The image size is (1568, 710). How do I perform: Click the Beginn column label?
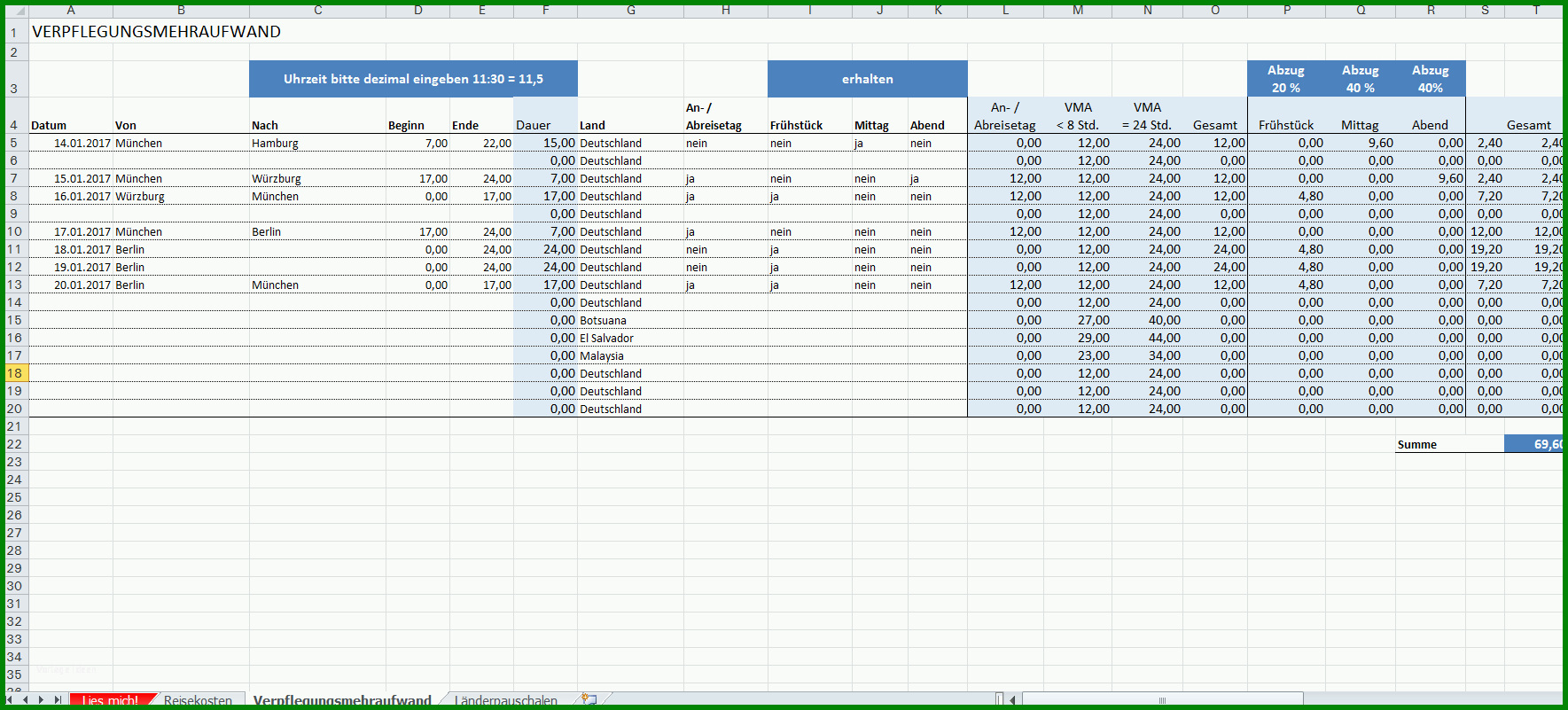[x=406, y=125]
